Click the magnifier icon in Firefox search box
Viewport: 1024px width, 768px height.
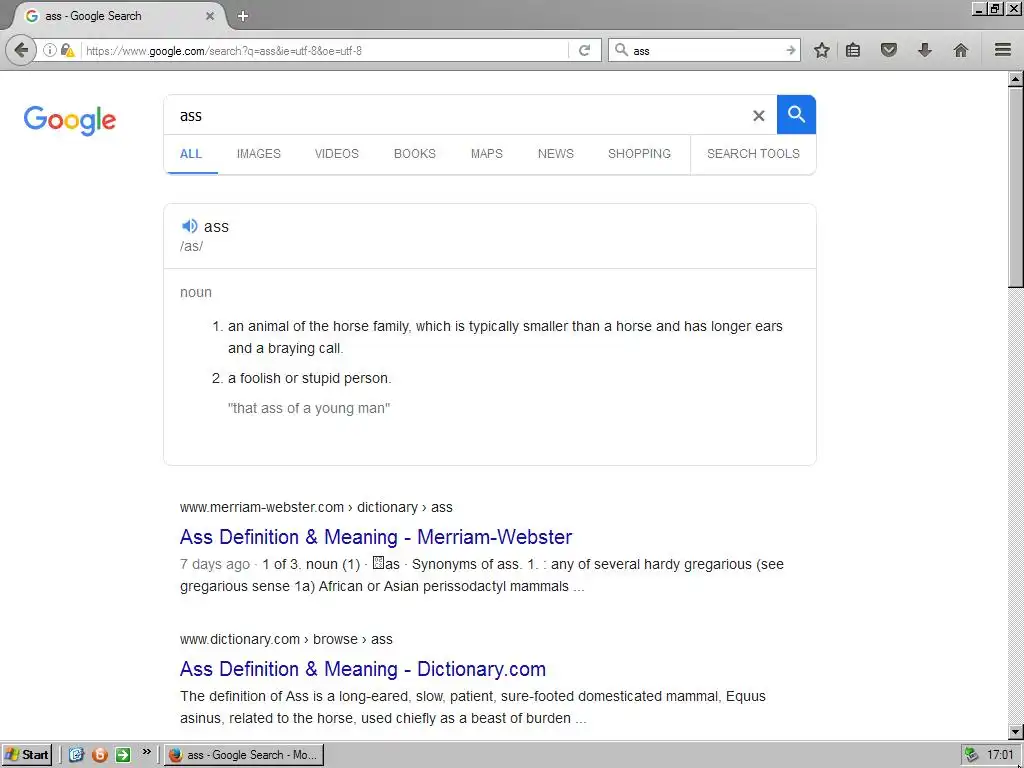click(622, 50)
